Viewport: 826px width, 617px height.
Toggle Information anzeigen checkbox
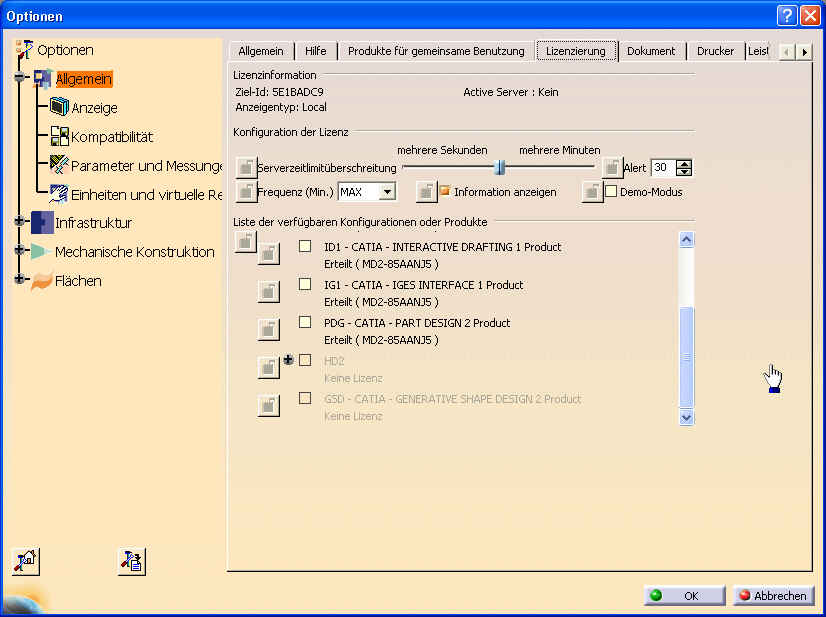[x=445, y=190]
